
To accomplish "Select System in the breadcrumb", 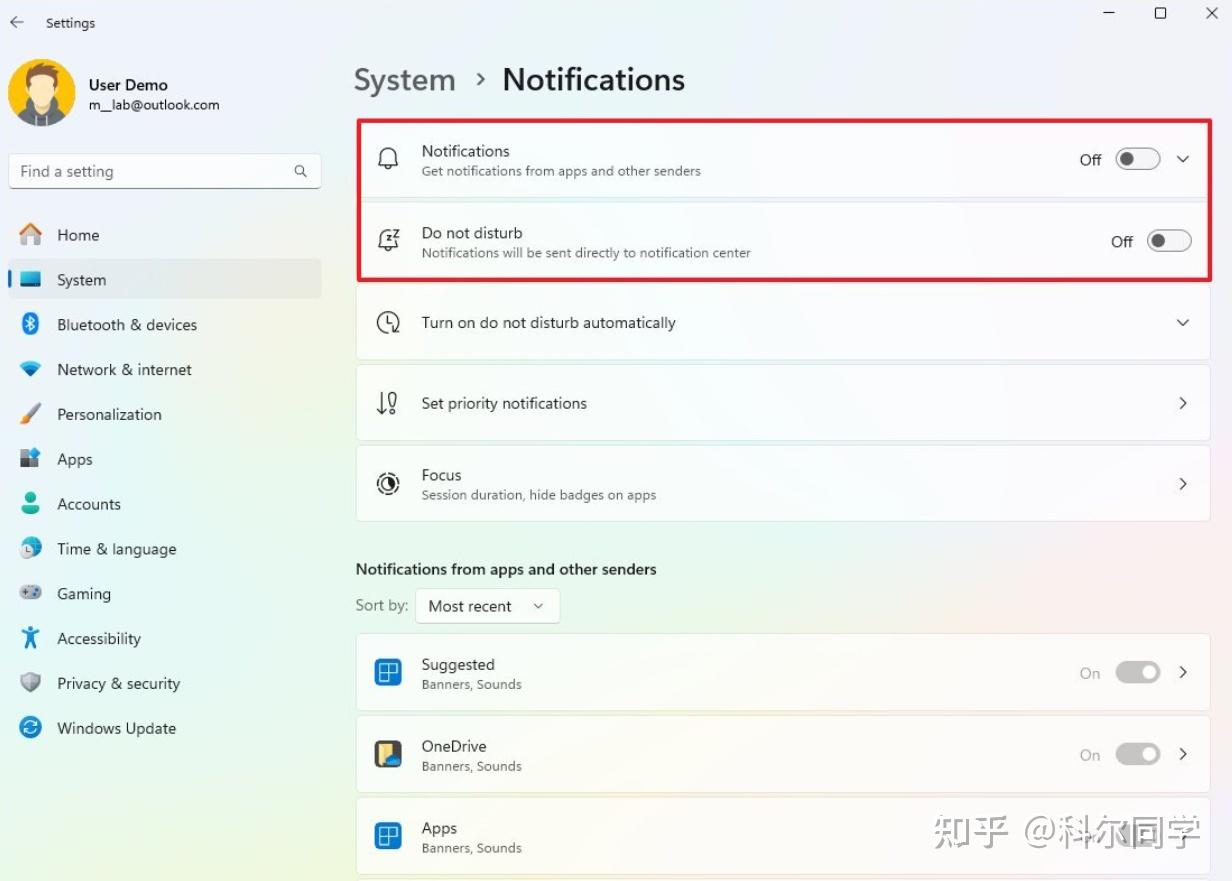I will [x=404, y=79].
